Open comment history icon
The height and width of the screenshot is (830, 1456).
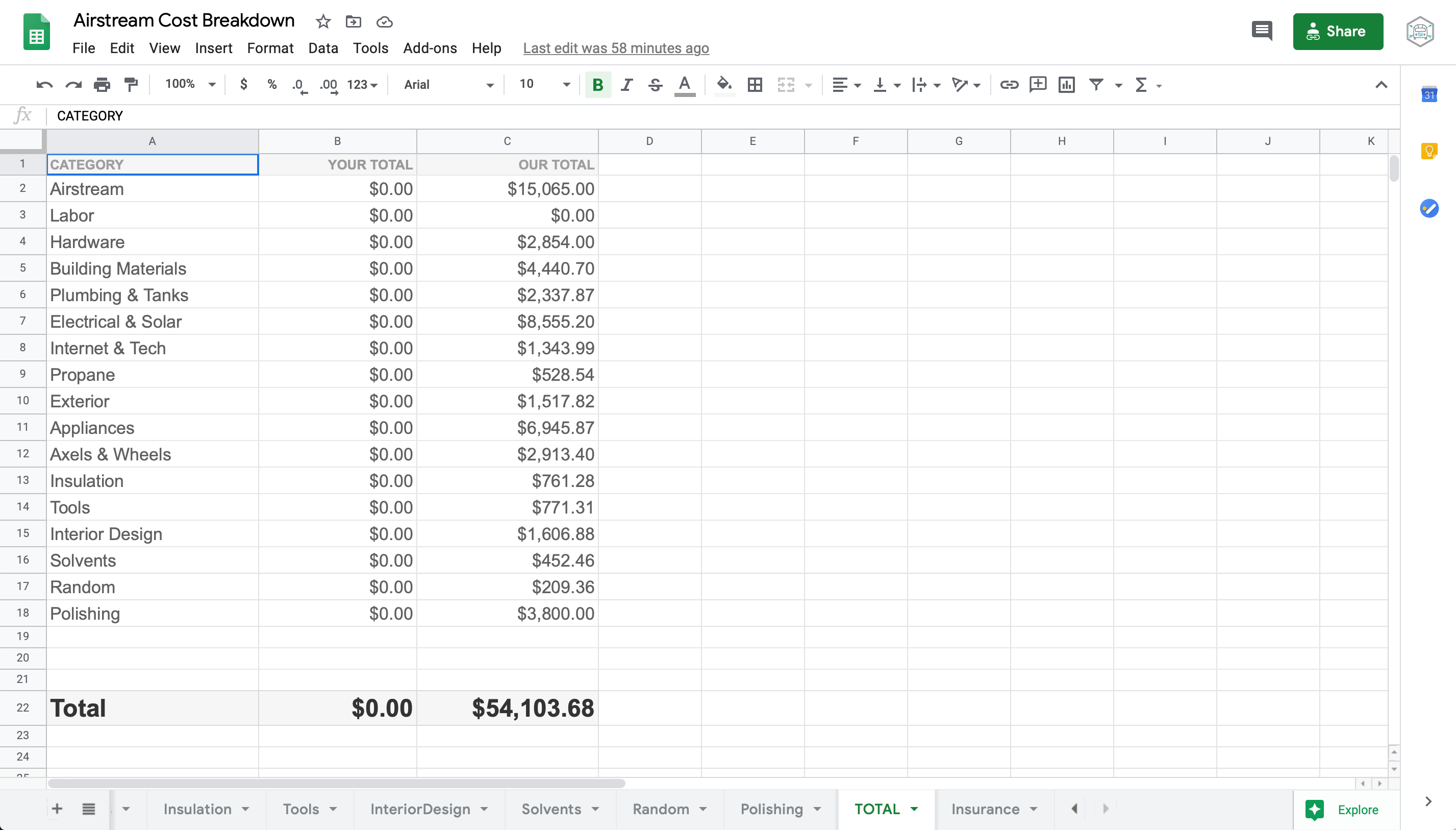click(1262, 31)
